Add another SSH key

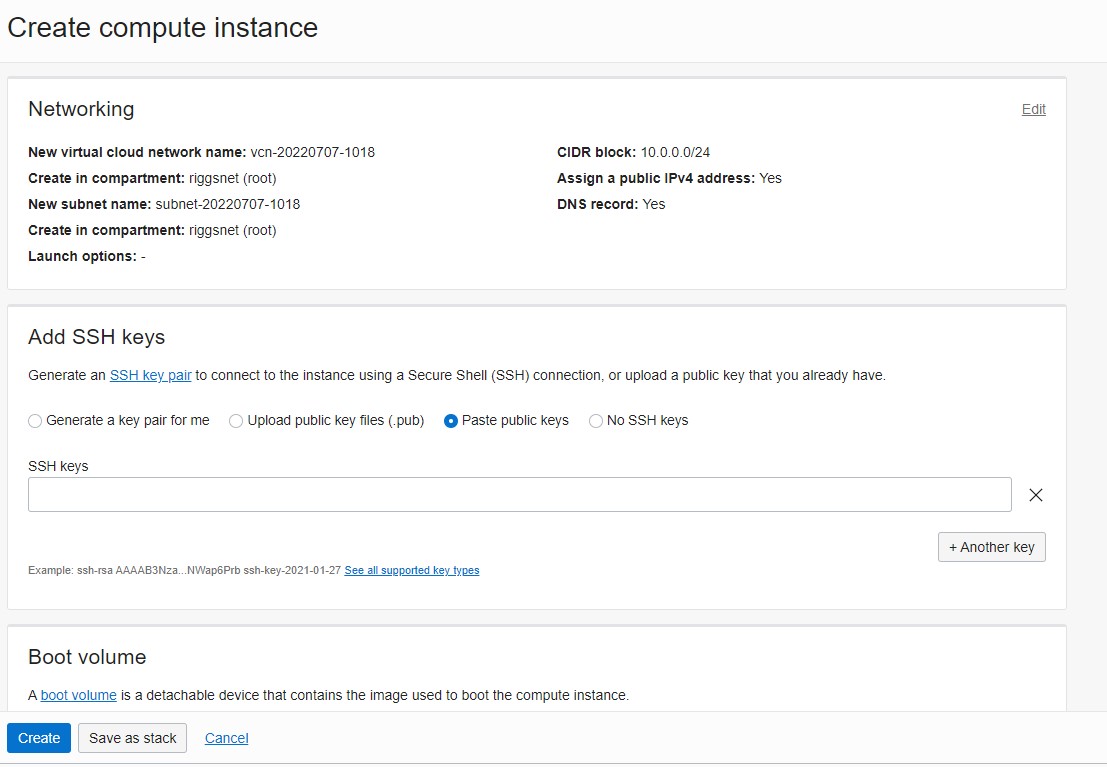[991, 547]
